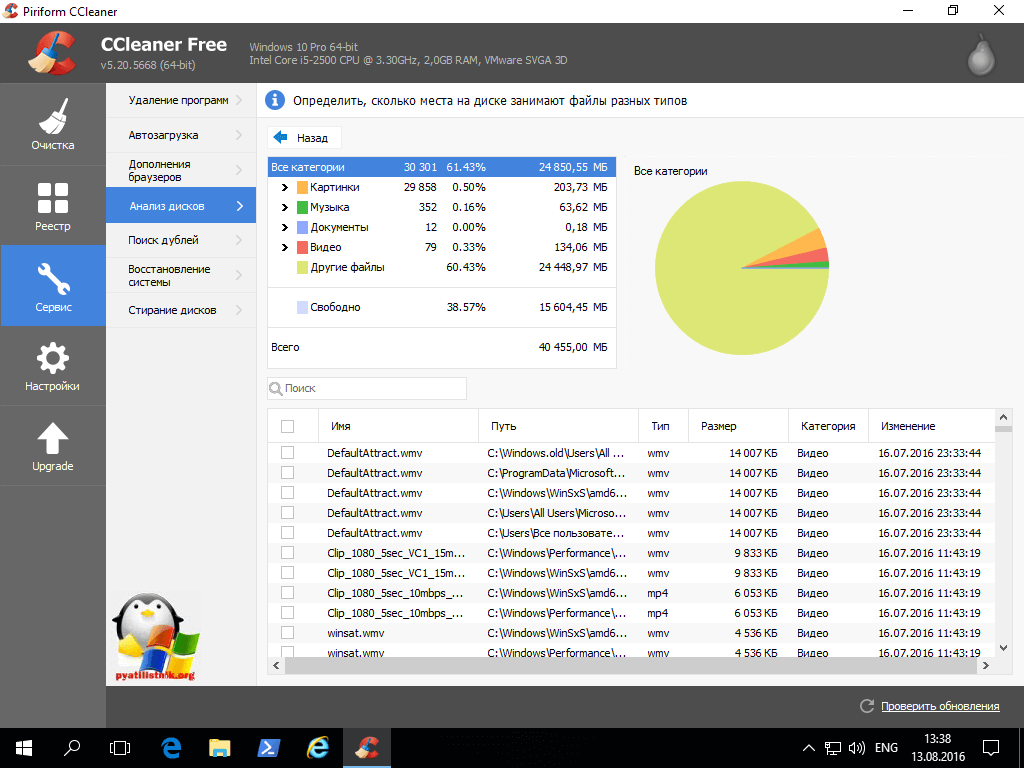
Task: Open File Explorer from taskbar
Action: click(220, 748)
